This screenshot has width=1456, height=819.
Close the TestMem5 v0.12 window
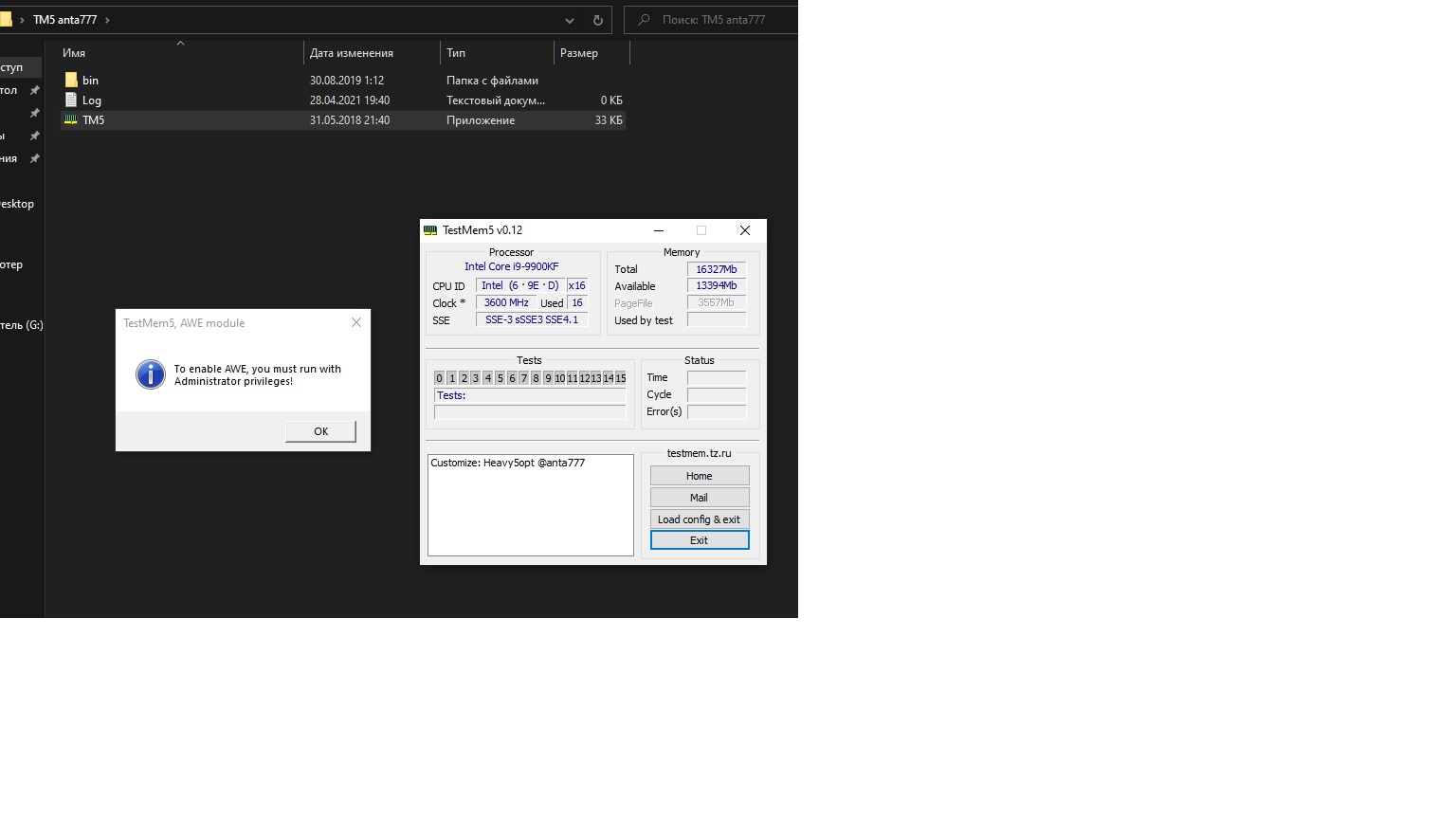pyautogui.click(x=745, y=230)
